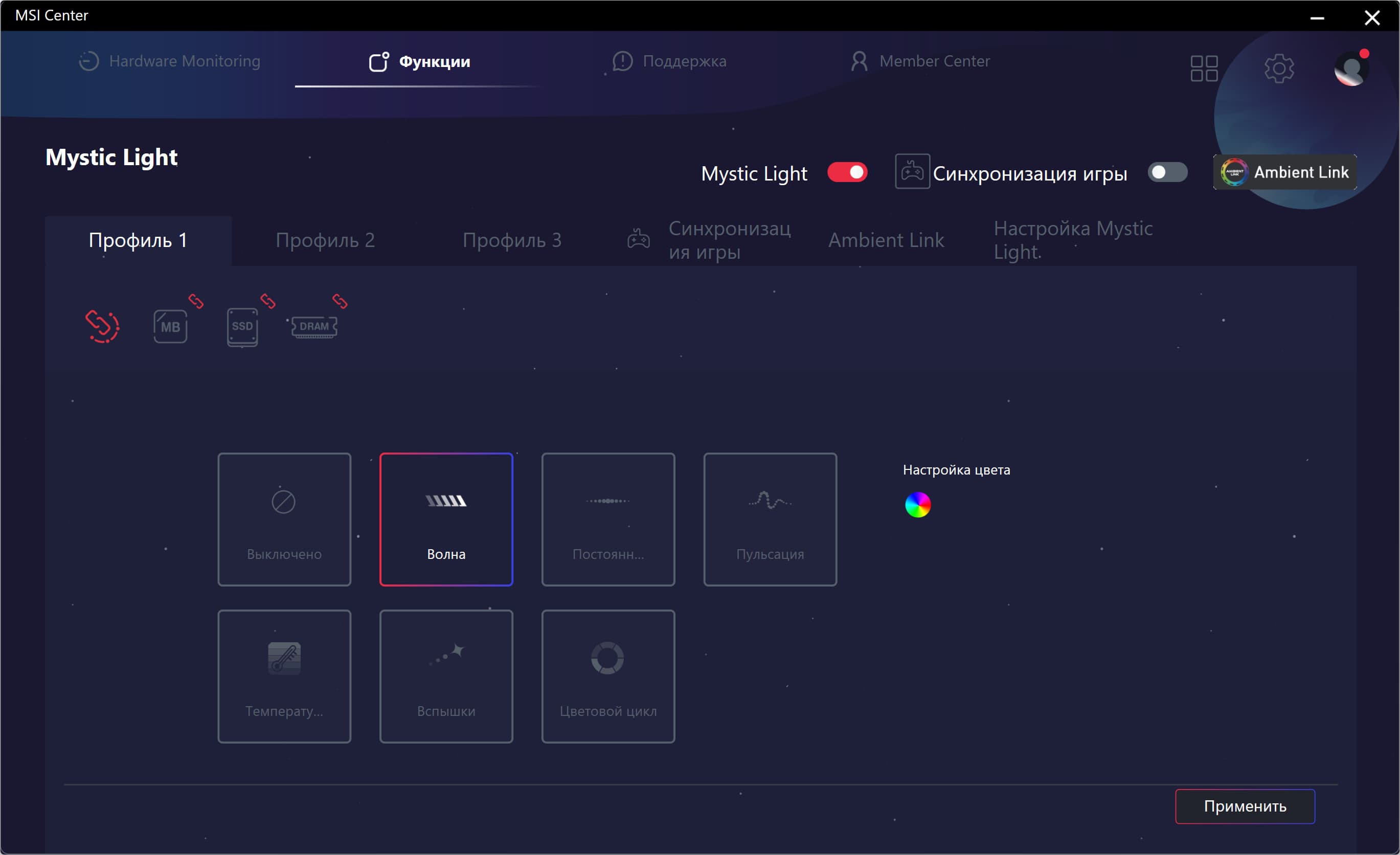Open the apps grid icon
The width and height of the screenshot is (1400, 855).
[1204, 69]
